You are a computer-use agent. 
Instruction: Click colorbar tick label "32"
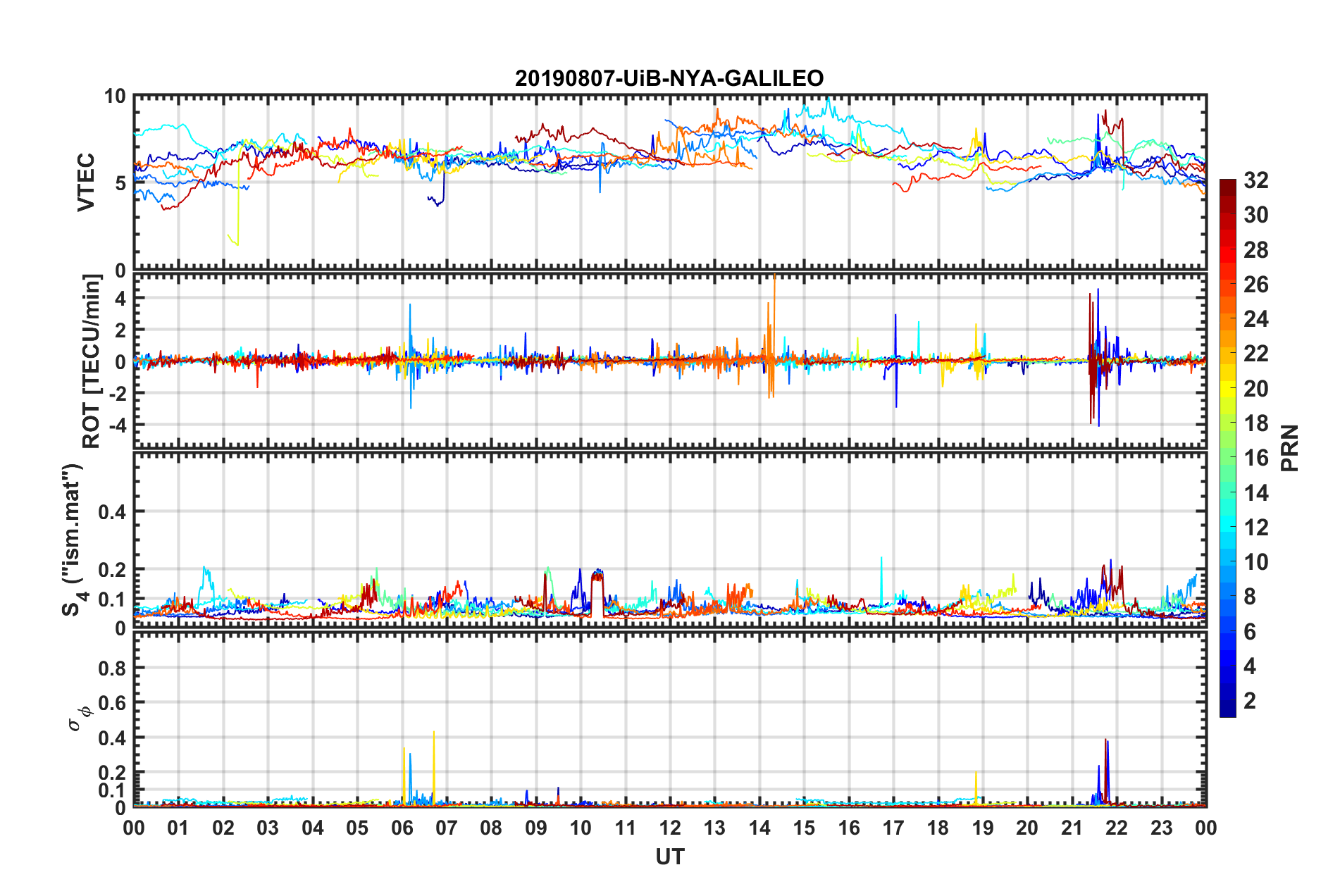tap(1256, 180)
